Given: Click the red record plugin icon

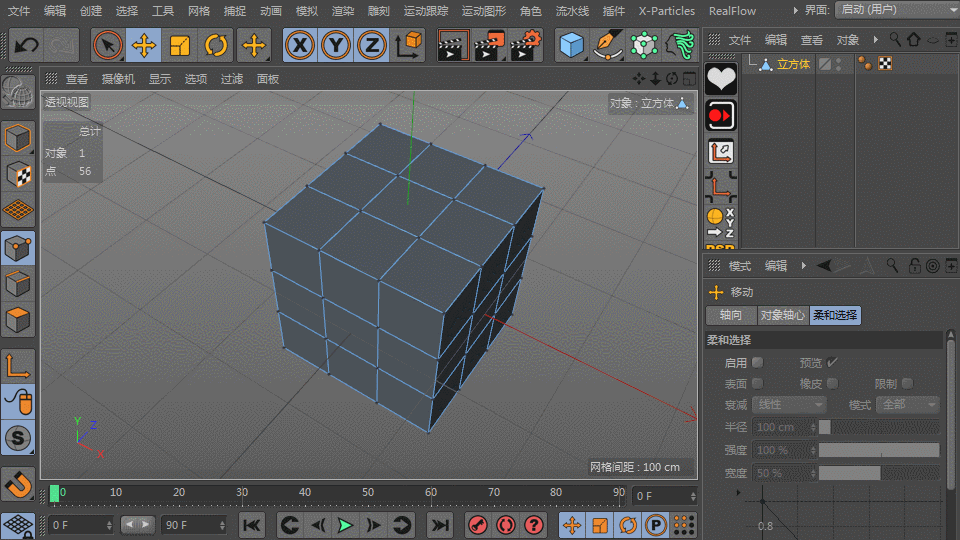Looking at the screenshot, I should [x=721, y=116].
